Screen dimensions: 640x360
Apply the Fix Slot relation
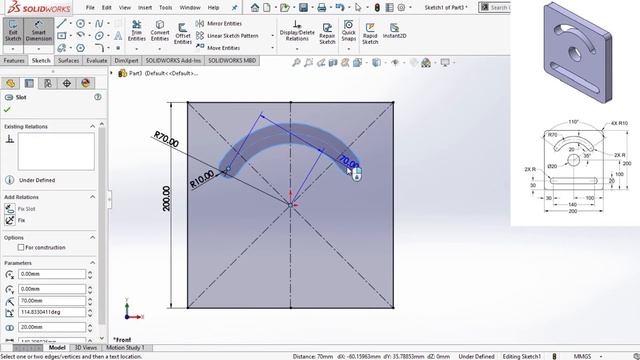(20, 209)
